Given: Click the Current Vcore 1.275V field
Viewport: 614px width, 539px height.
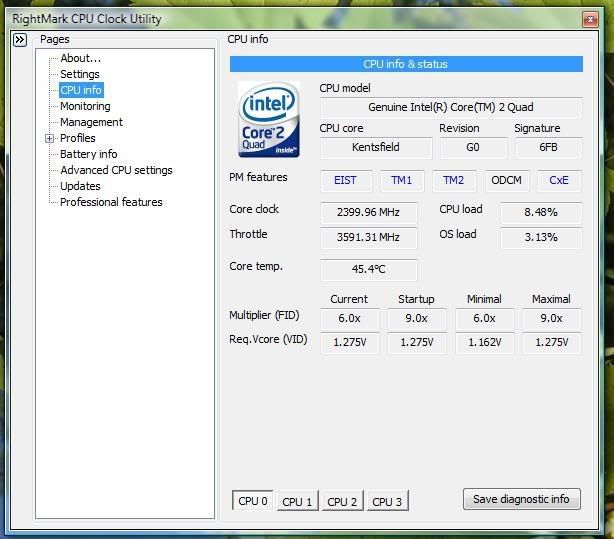Looking at the screenshot, I should click(350, 343).
